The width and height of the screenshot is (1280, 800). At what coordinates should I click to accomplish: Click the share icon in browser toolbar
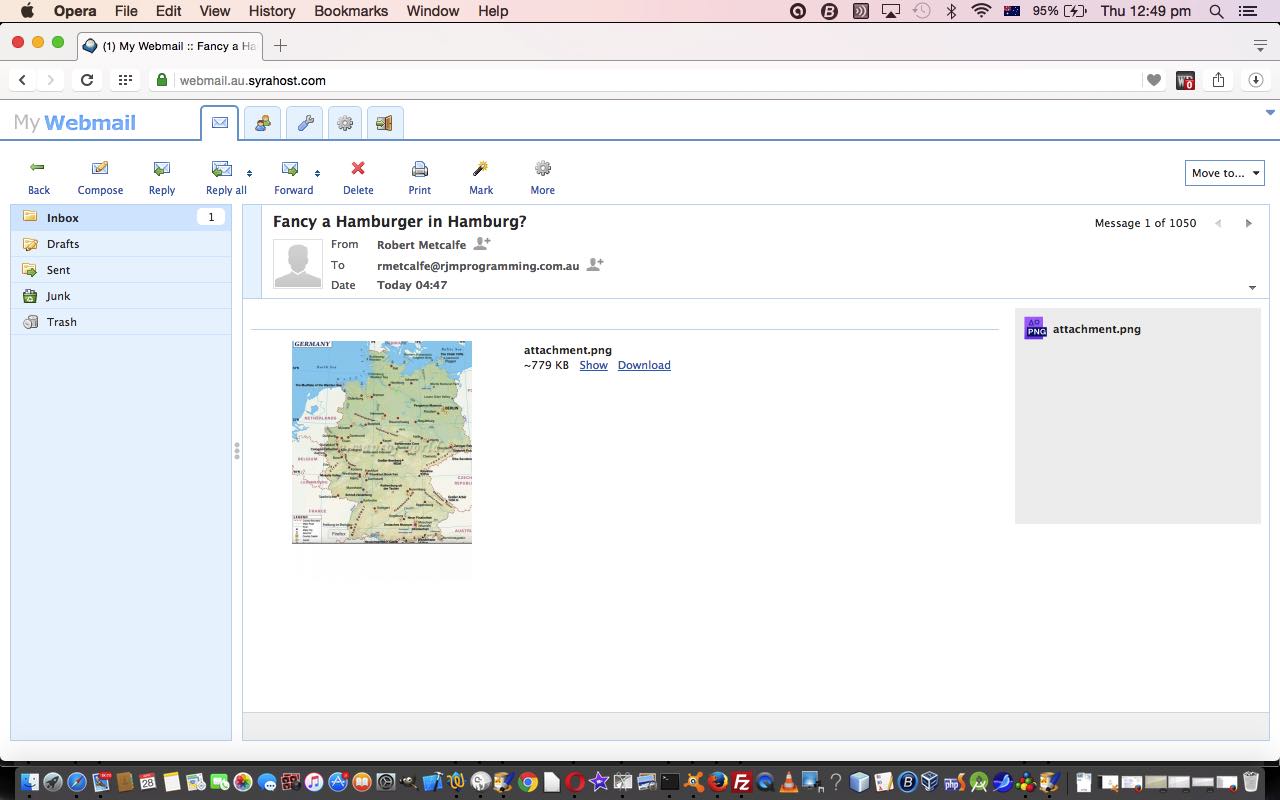pyautogui.click(x=1218, y=80)
